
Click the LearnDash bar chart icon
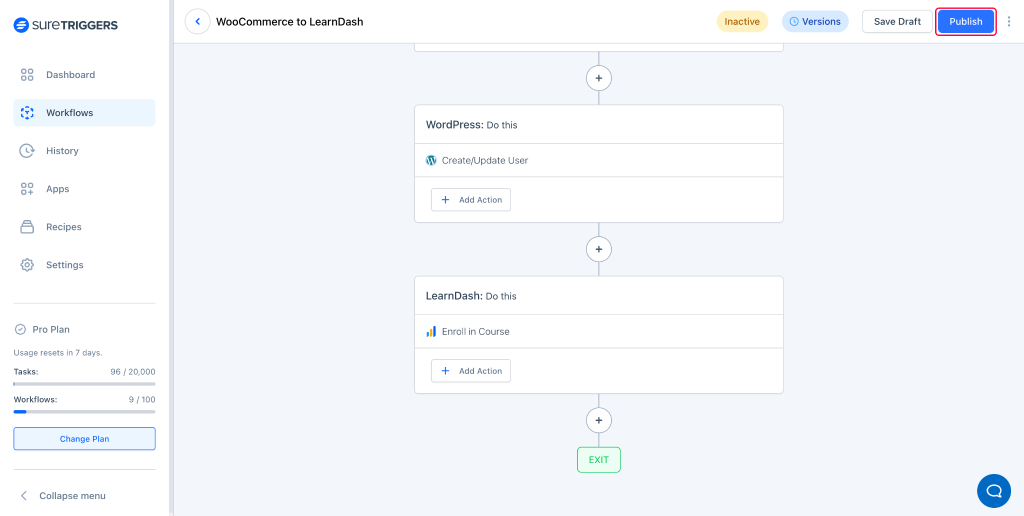(431, 331)
